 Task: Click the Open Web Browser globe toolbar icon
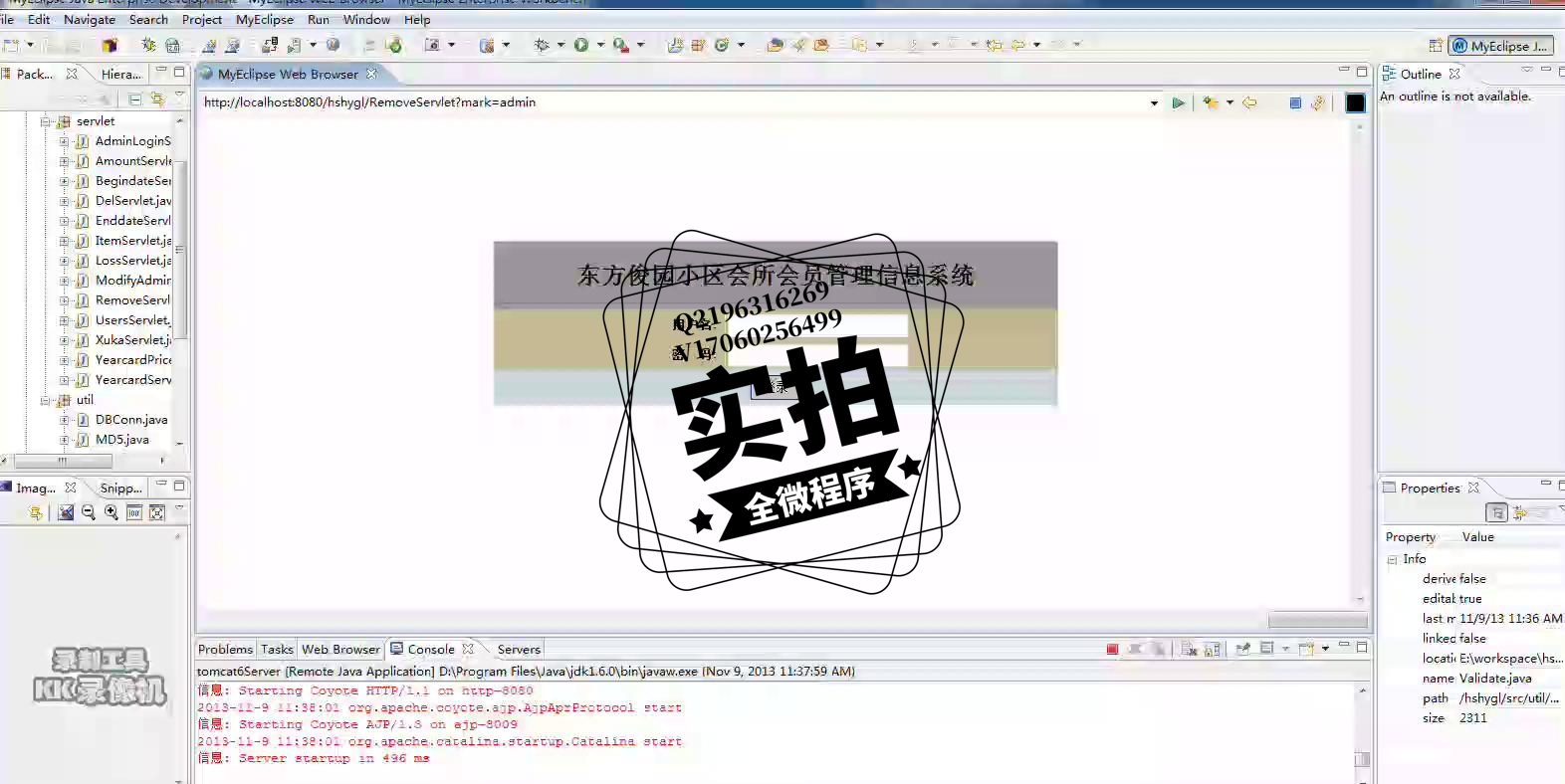coord(333,45)
